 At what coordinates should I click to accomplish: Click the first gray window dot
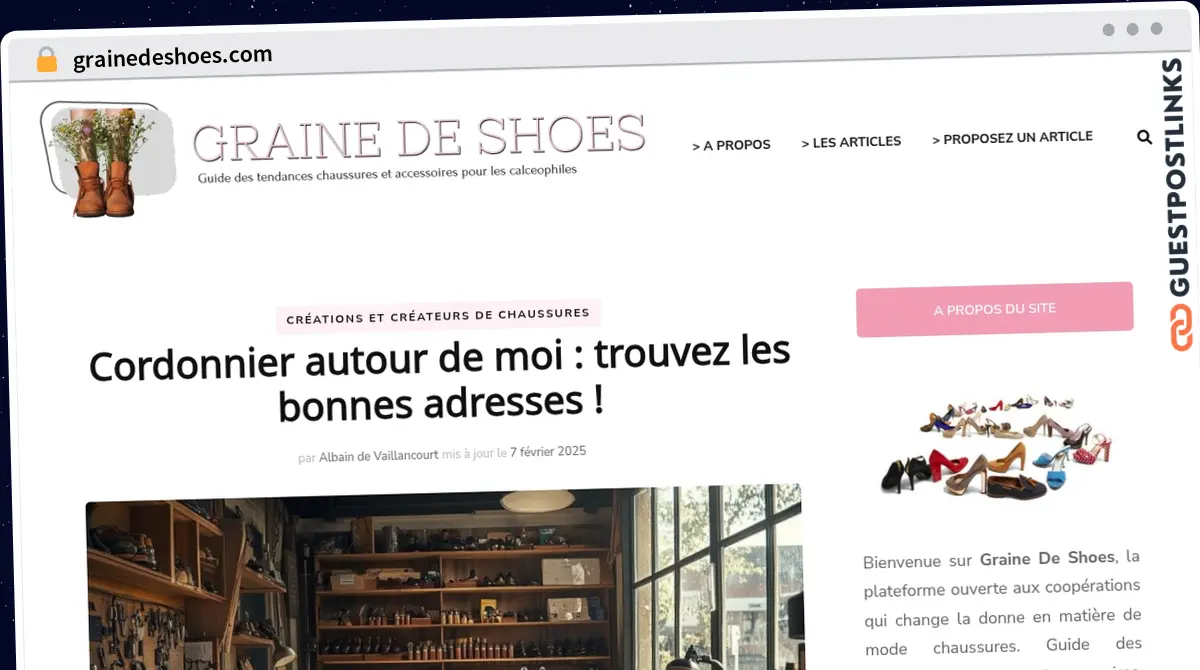click(1109, 30)
